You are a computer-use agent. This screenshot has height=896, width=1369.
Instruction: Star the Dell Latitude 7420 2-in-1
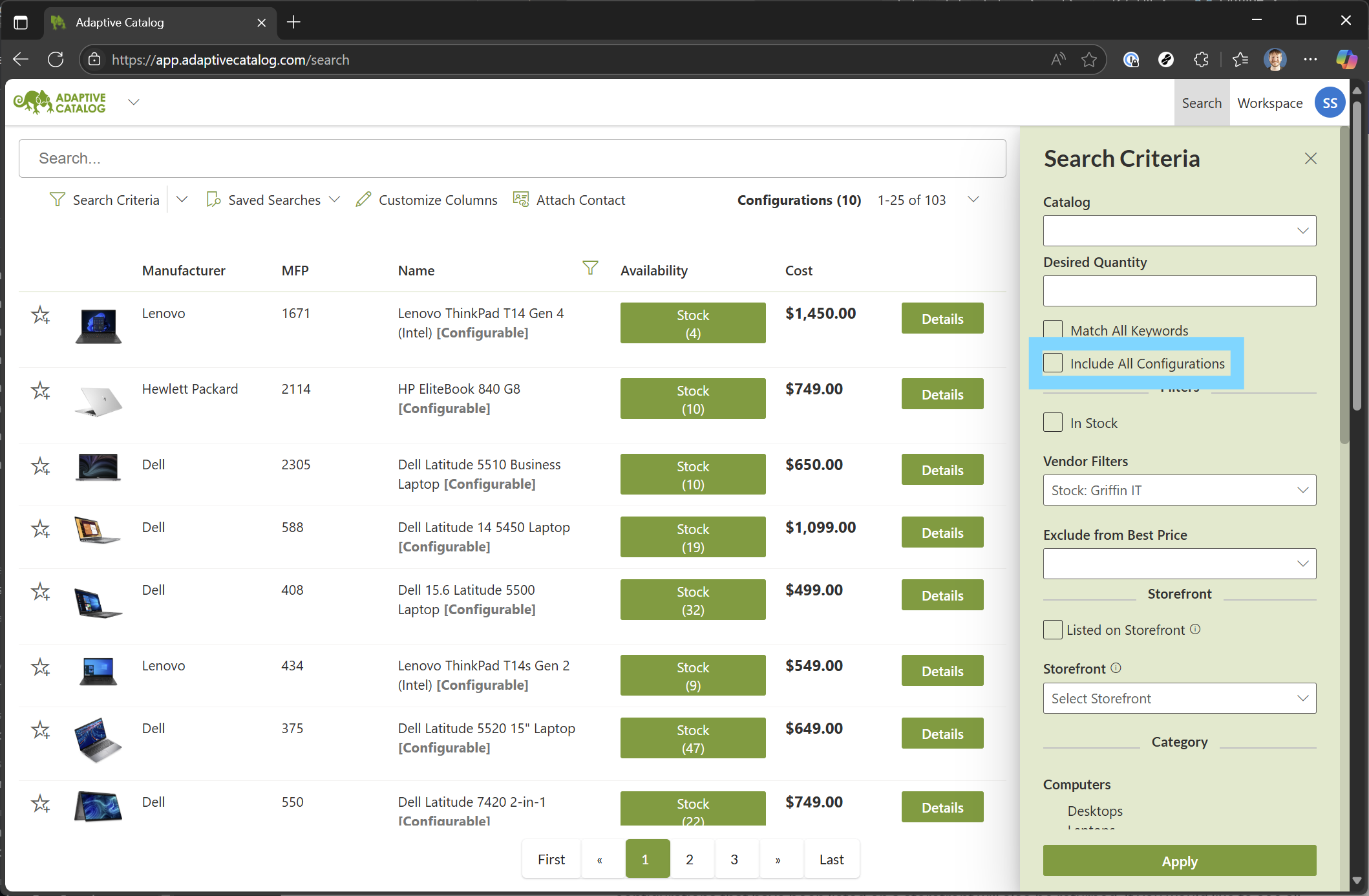[x=41, y=804]
